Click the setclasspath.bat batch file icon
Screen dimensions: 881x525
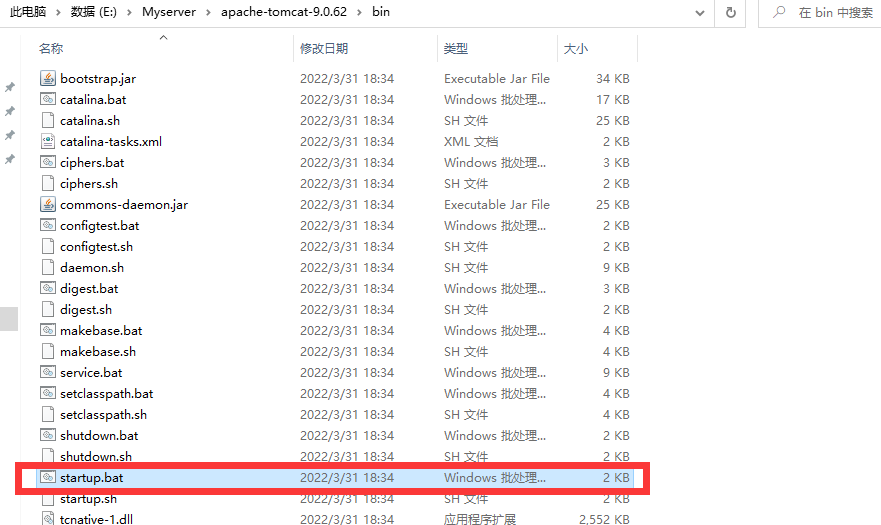coord(48,393)
